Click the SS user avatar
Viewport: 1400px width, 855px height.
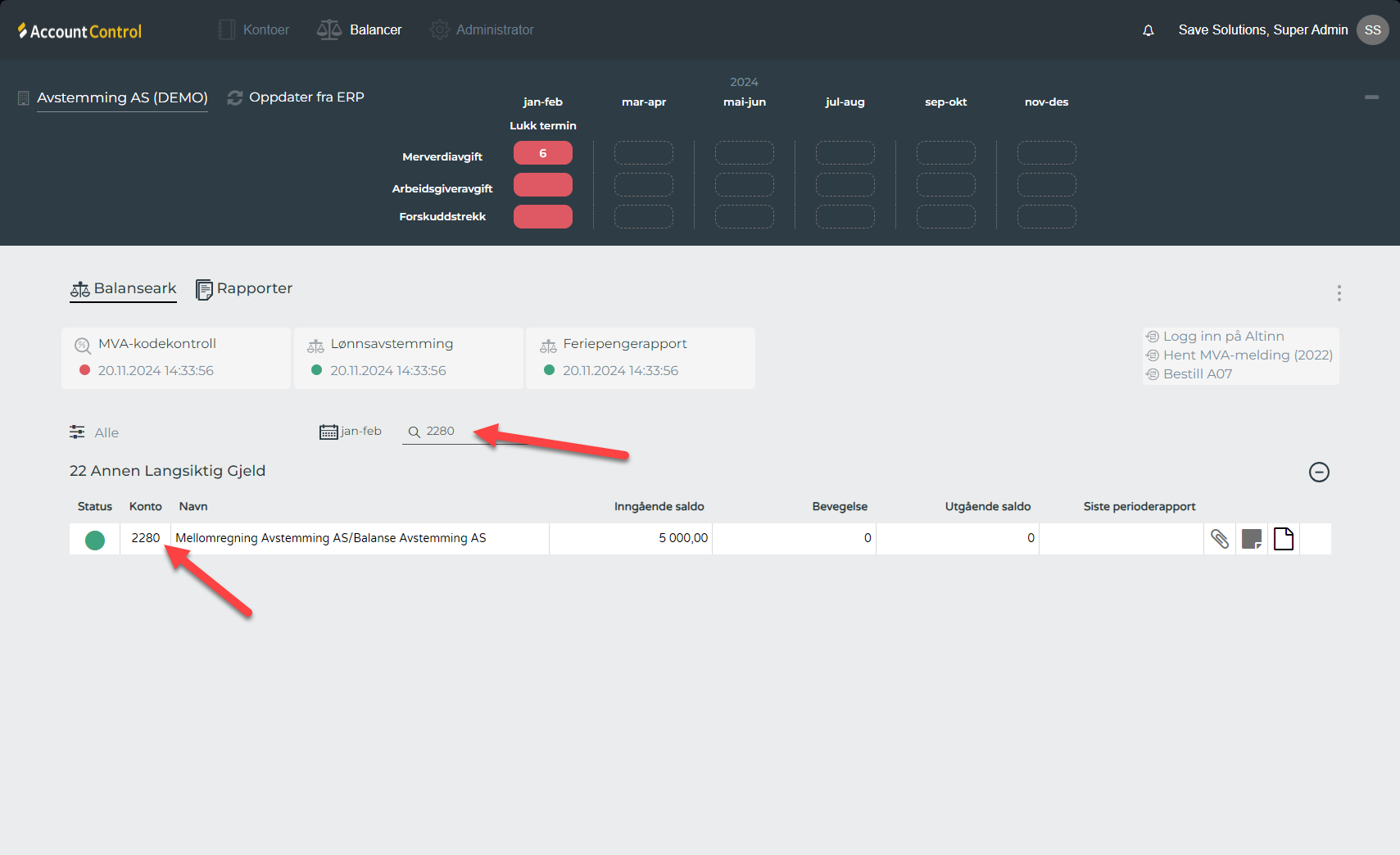[1372, 30]
